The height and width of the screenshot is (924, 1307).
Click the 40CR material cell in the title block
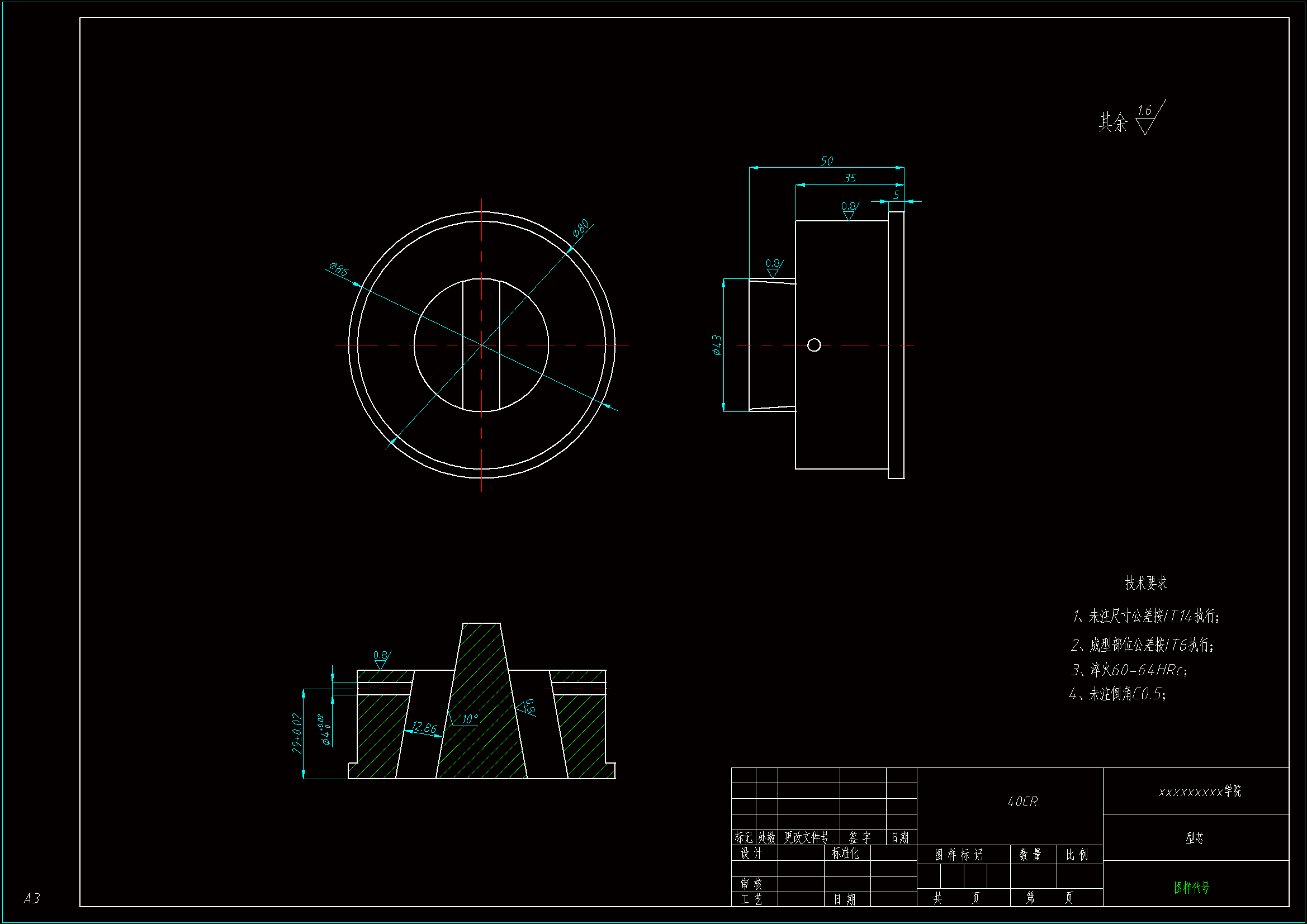click(1022, 802)
